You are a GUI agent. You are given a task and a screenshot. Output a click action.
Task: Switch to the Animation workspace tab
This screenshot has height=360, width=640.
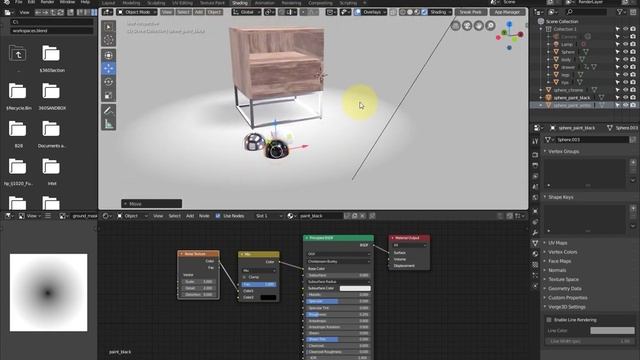(264, 3)
